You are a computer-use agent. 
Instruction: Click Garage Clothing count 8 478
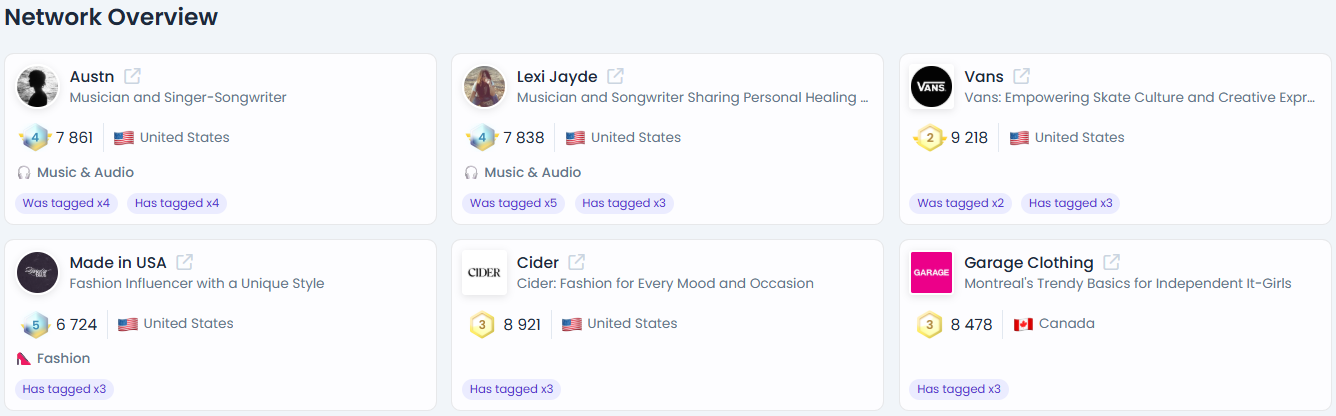tap(971, 324)
